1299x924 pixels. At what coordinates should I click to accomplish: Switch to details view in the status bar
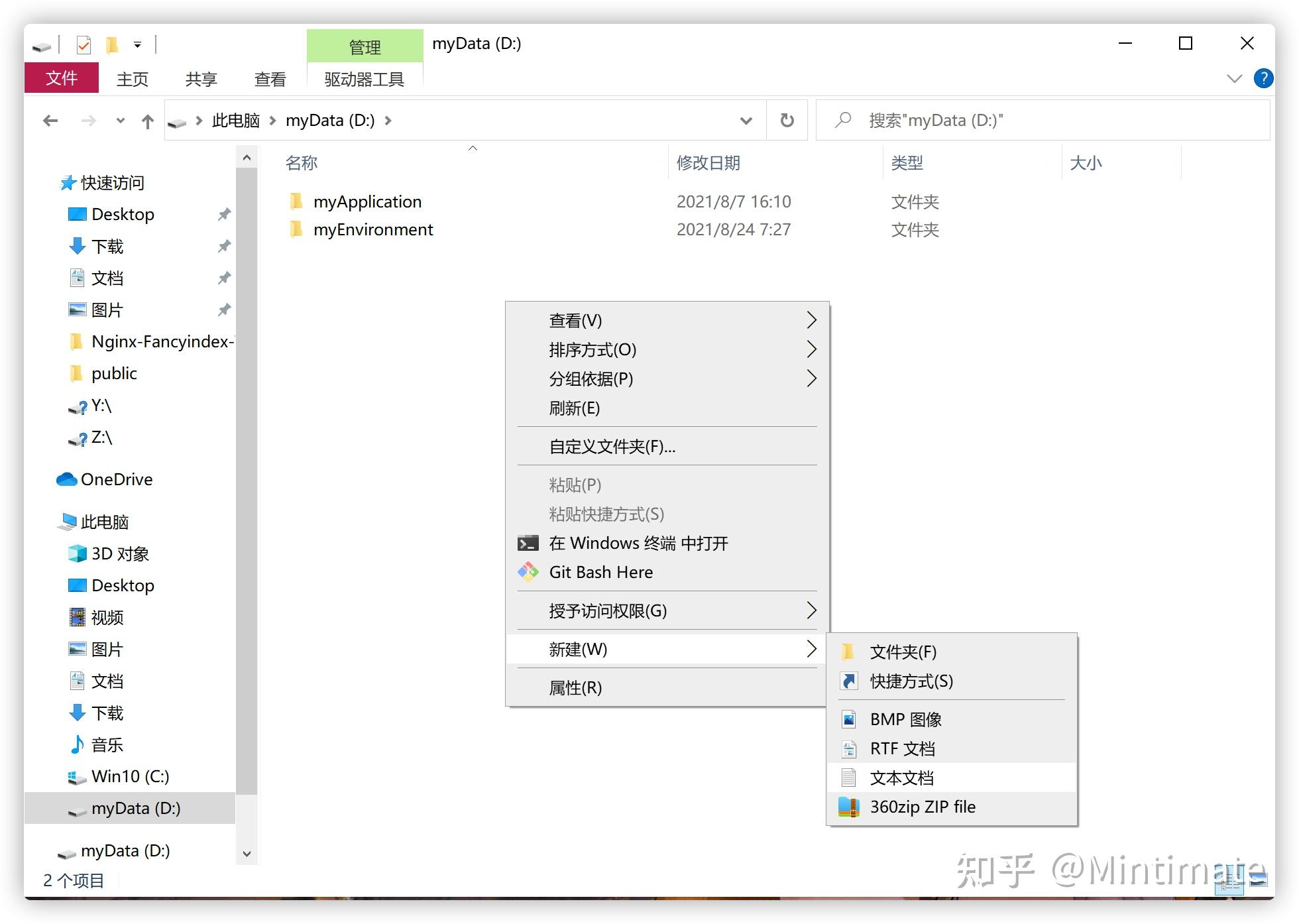1230,880
